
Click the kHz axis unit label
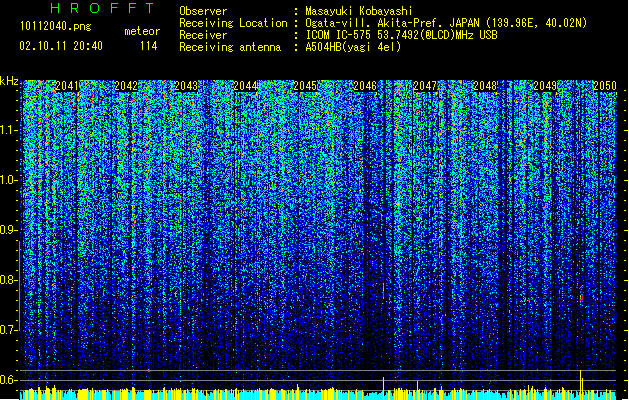9,81
